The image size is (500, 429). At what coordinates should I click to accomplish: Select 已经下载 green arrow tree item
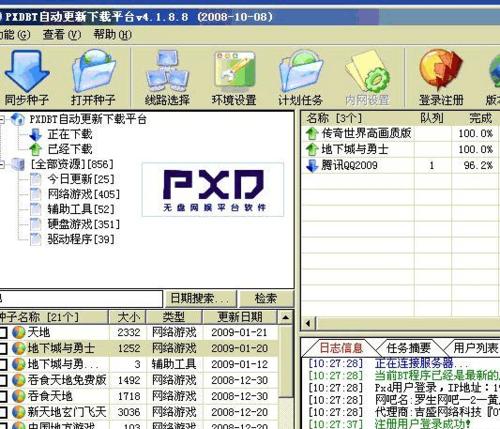(61, 149)
